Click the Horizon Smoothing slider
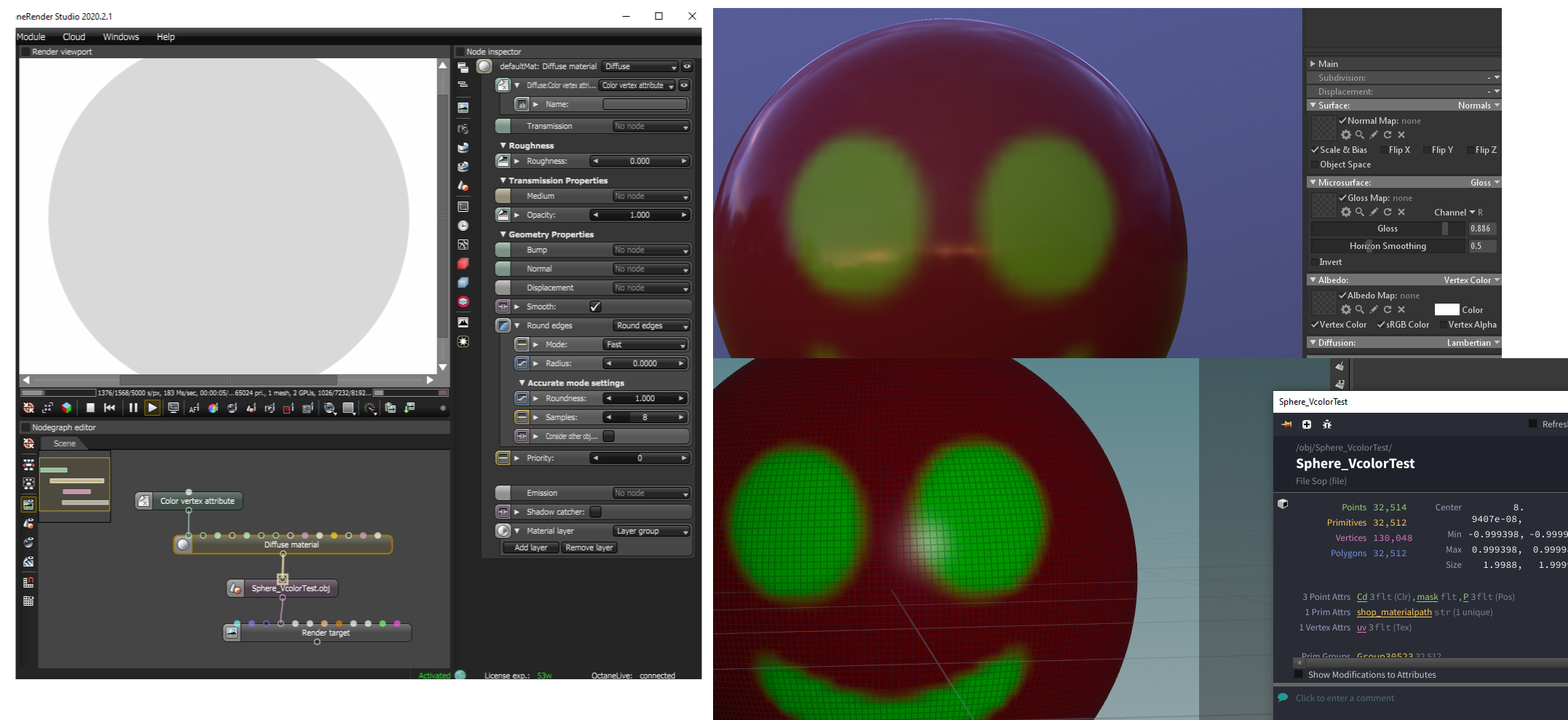Viewport: 1568px width, 720px height. (x=1388, y=246)
